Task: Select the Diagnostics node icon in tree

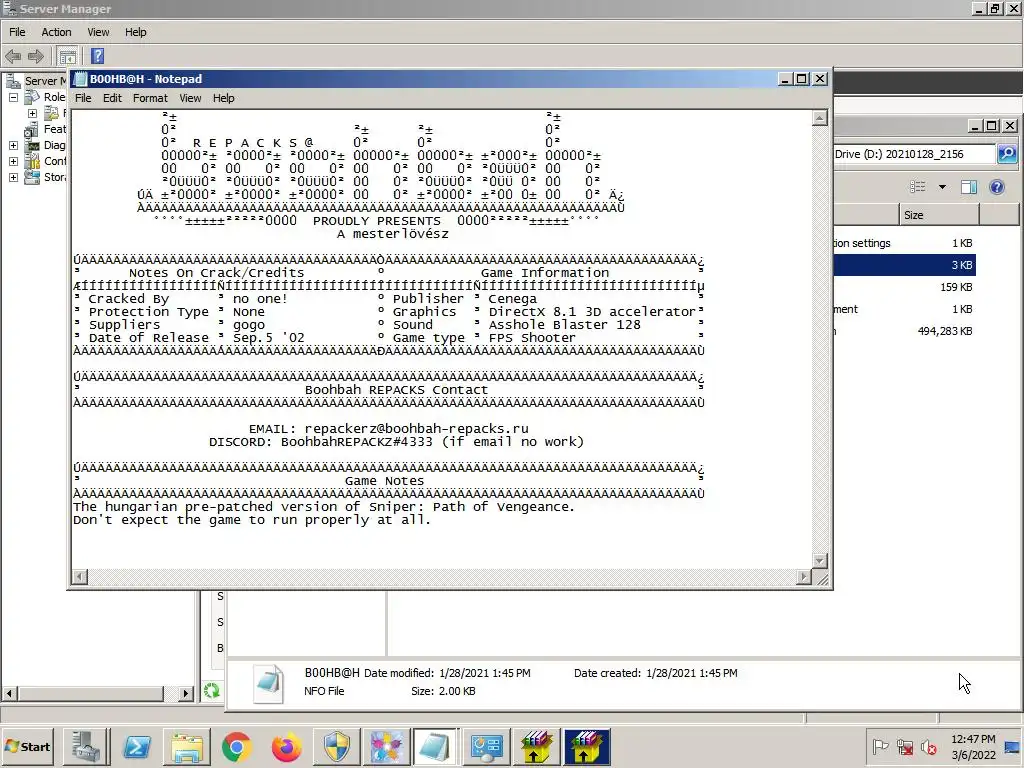Action: tap(32, 145)
